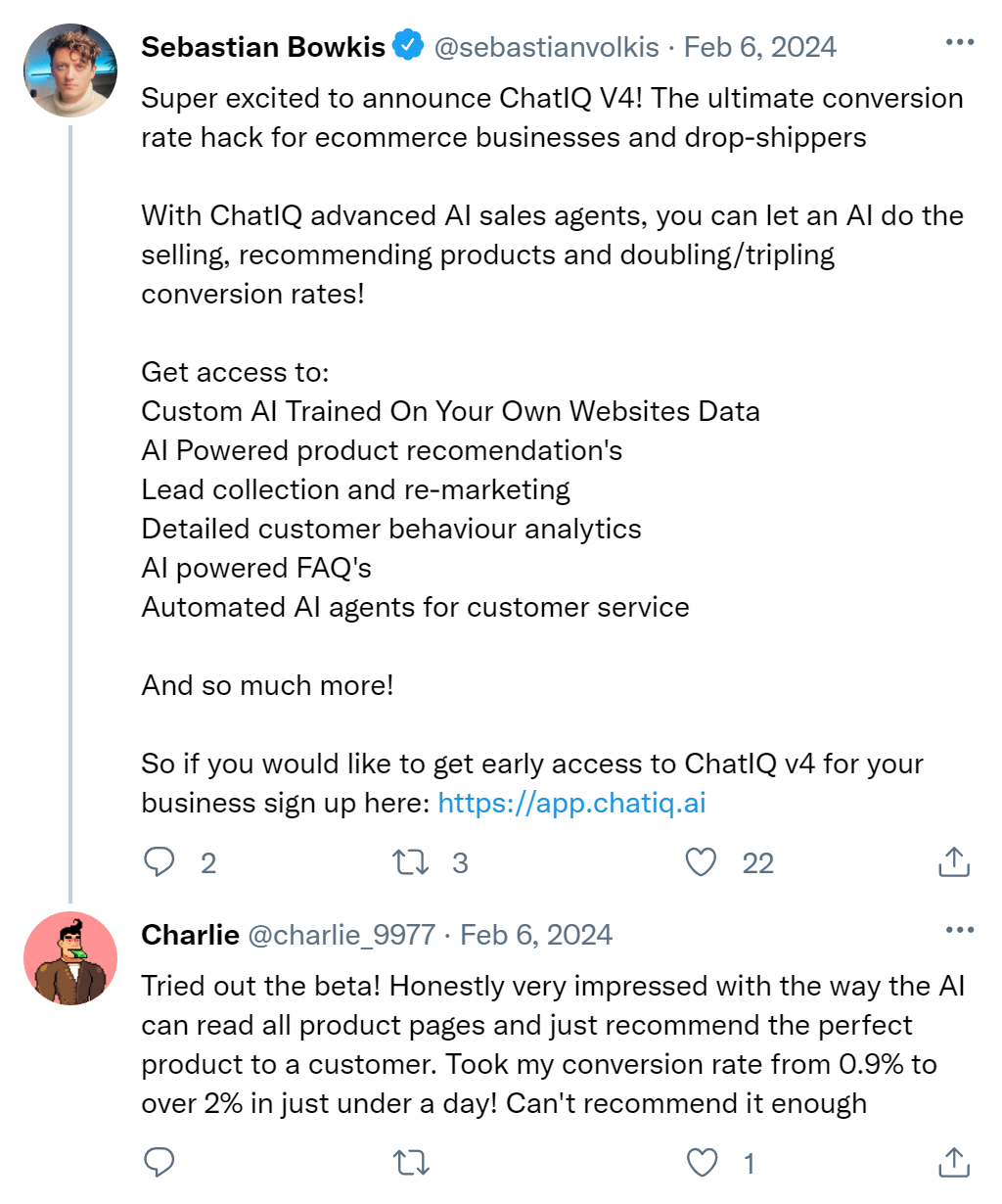
Task: Open more options on Charlie's reply
Action: pyautogui.click(x=959, y=930)
